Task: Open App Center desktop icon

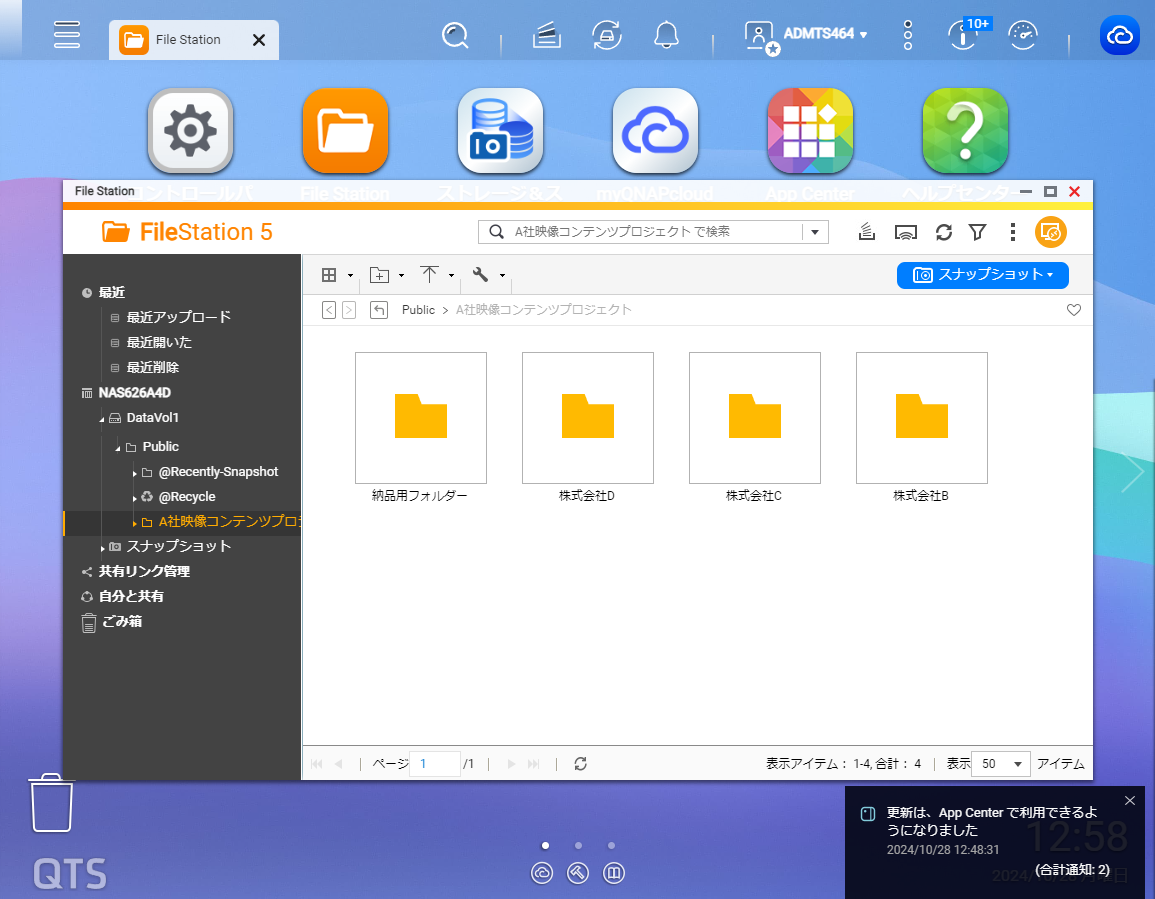Action: point(810,131)
